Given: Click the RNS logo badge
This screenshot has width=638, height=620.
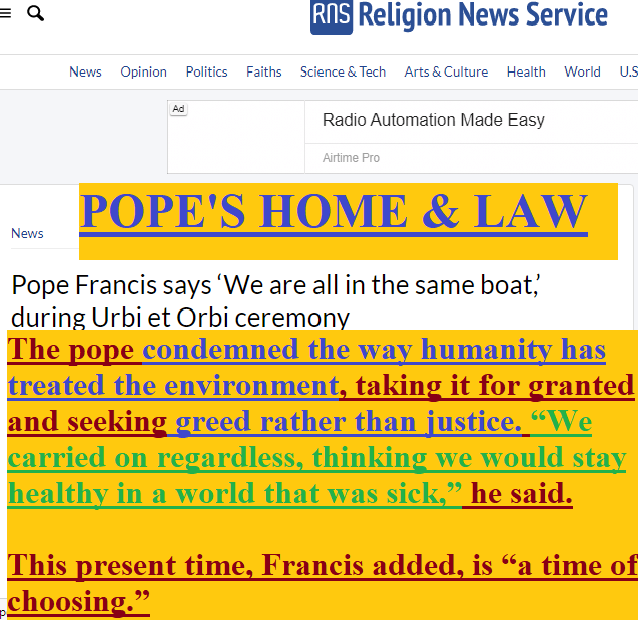Looking at the screenshot, I should 331,15.
